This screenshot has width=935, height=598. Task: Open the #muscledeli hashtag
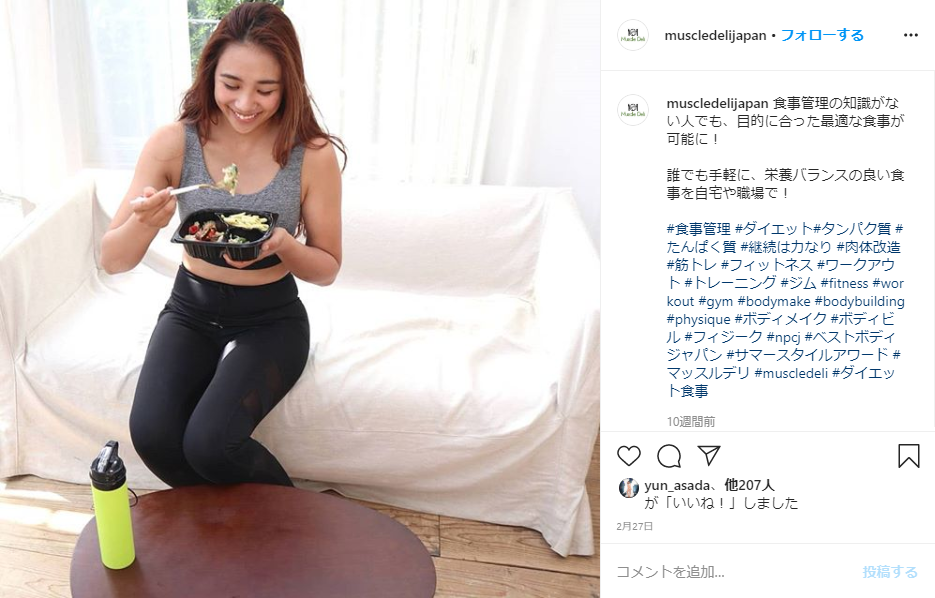coord(791,373)
